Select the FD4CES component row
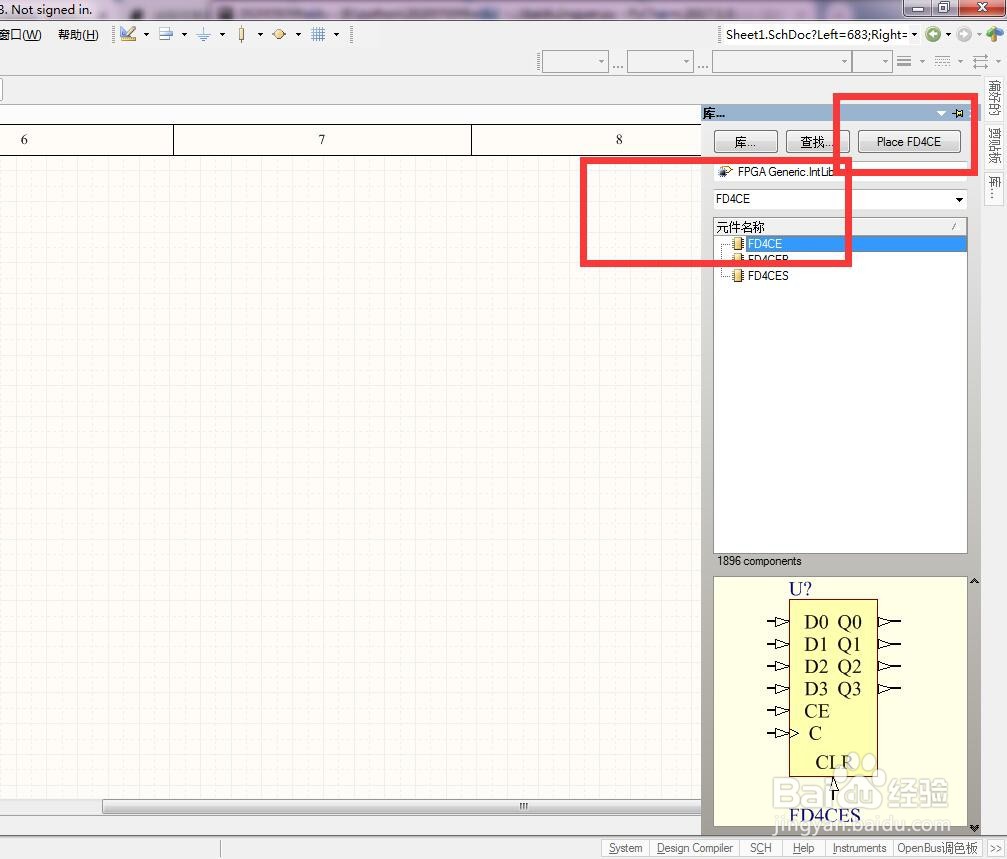Viewport: 1007px width, 859px height. pos(840,275)
